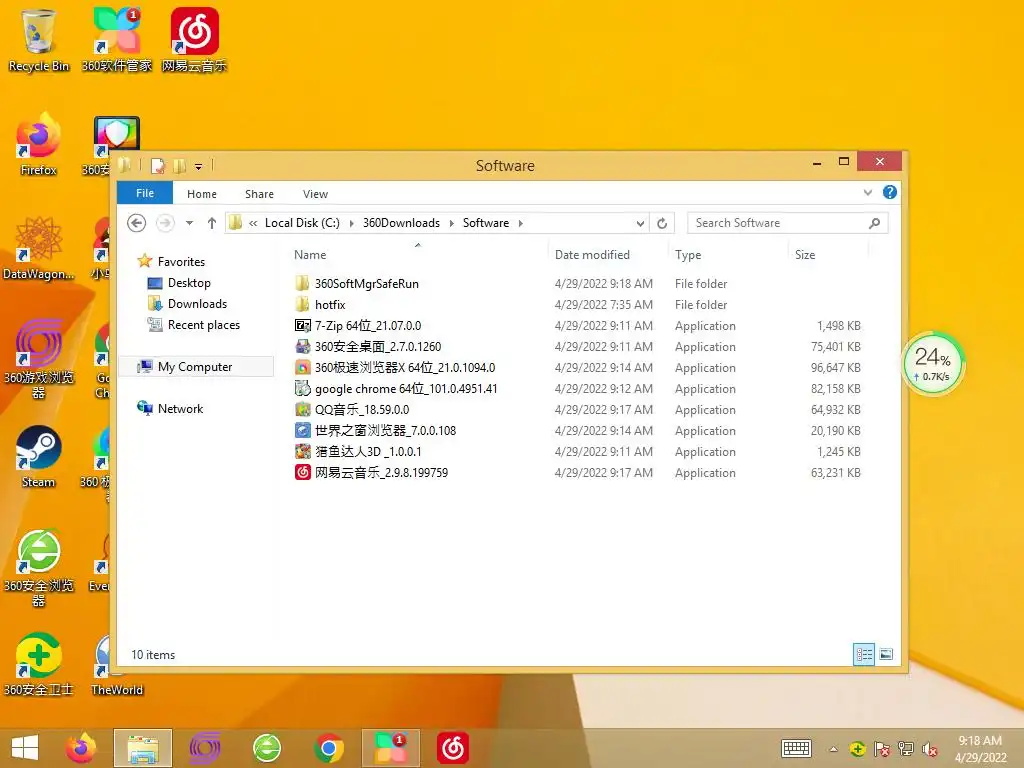Select Desktop under Favorites
This screenshot has width=1024, height=768.
189,283
